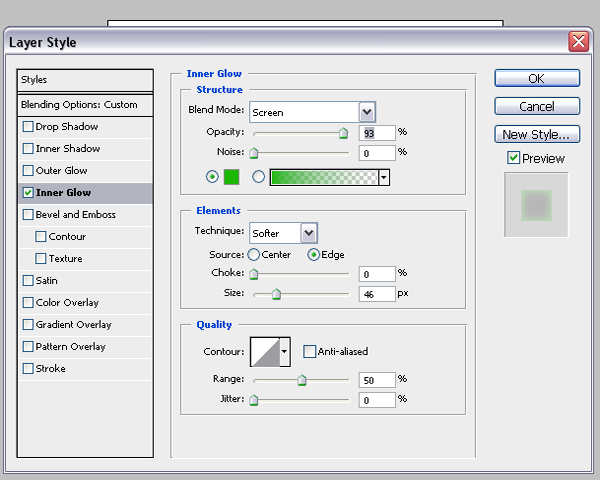Viewport: 600px width, 480px height.
Task: Click the Cancel button
Action: click(x=537, y=106)
